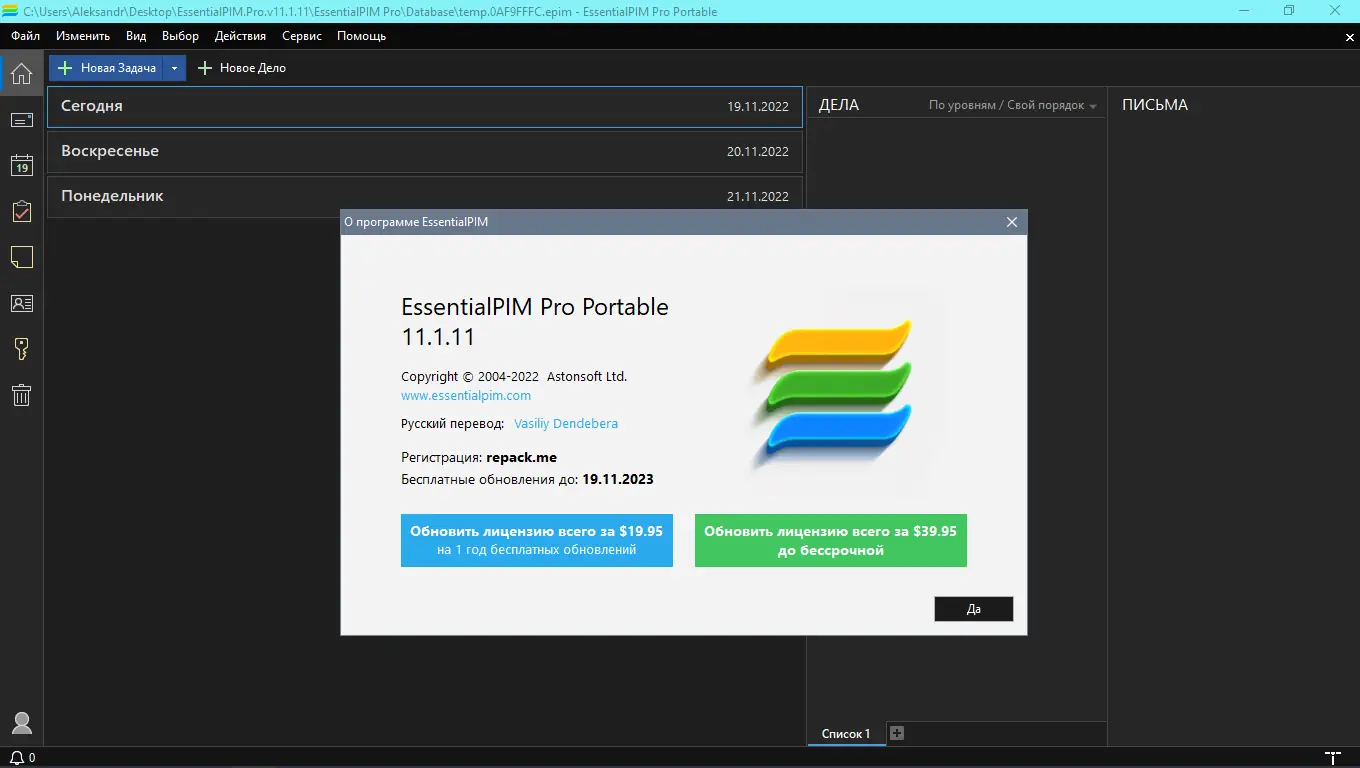Open the Mail module in sidebar
Image resolution: width=1360 pixels, height=768 pixels.
[21, 120]
